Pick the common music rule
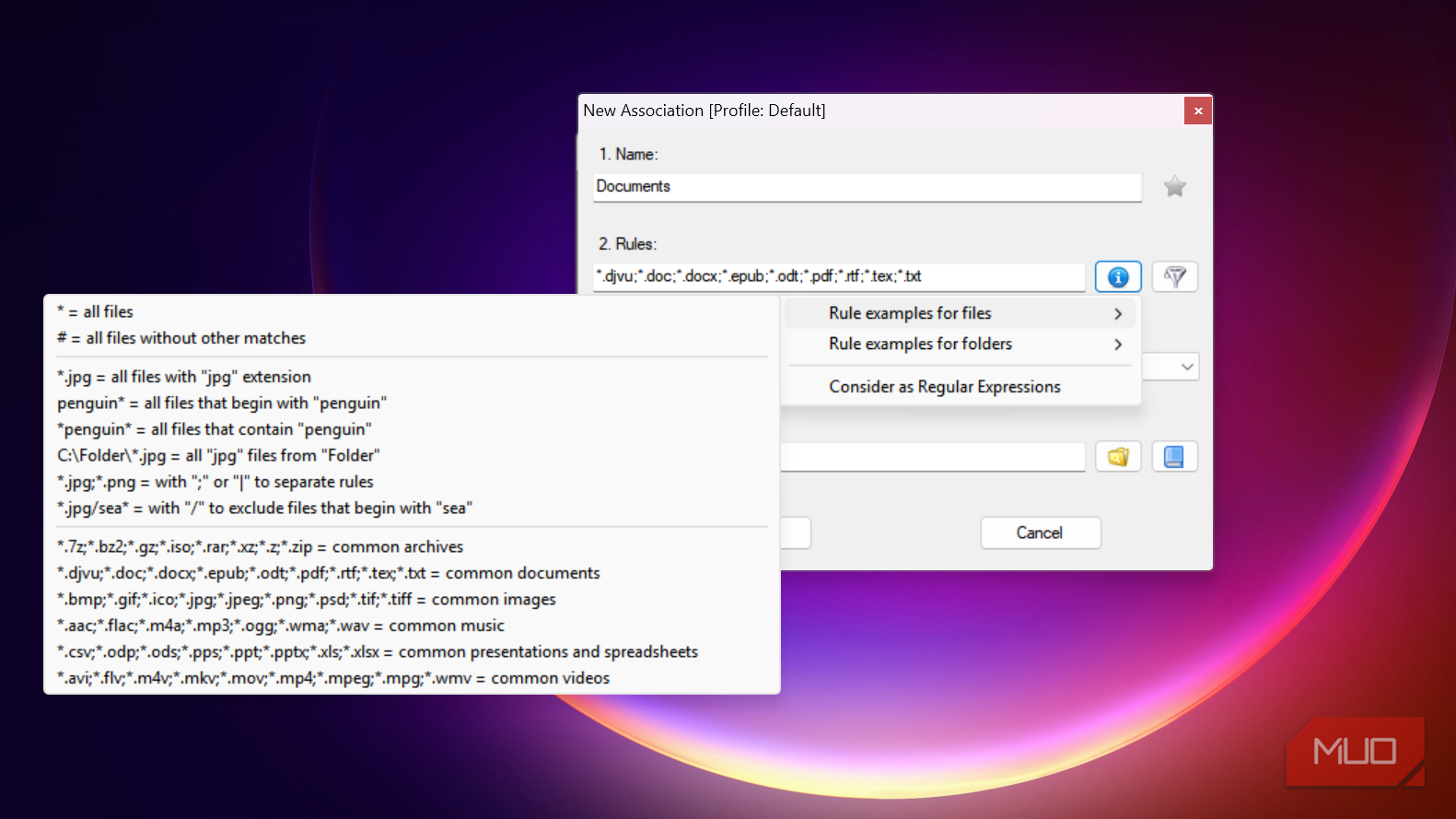Screen dimensions: 1456x819 [x=412, y=626]
